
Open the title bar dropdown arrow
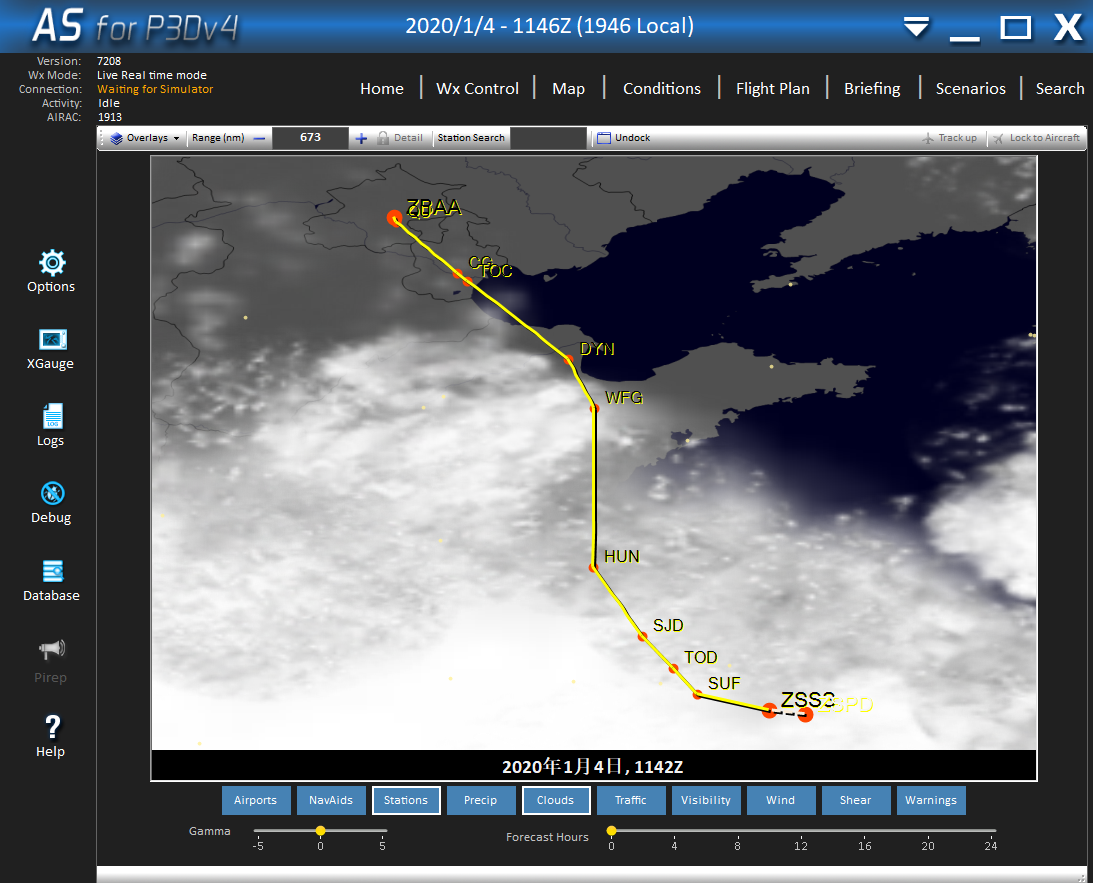916,28
